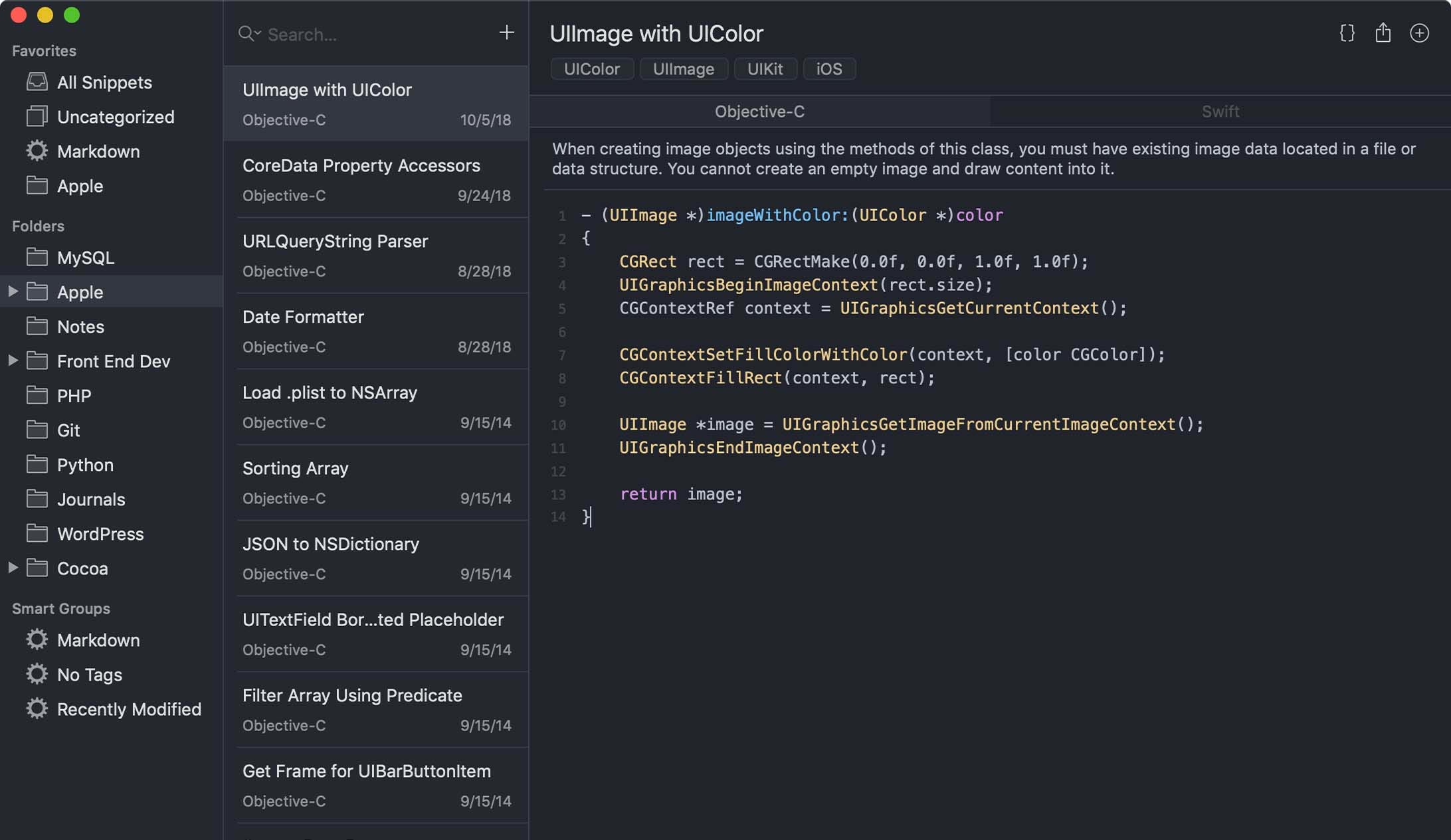Click the UIColor tag
This screenshot has width=1451, height=840.
pos(591,69)
